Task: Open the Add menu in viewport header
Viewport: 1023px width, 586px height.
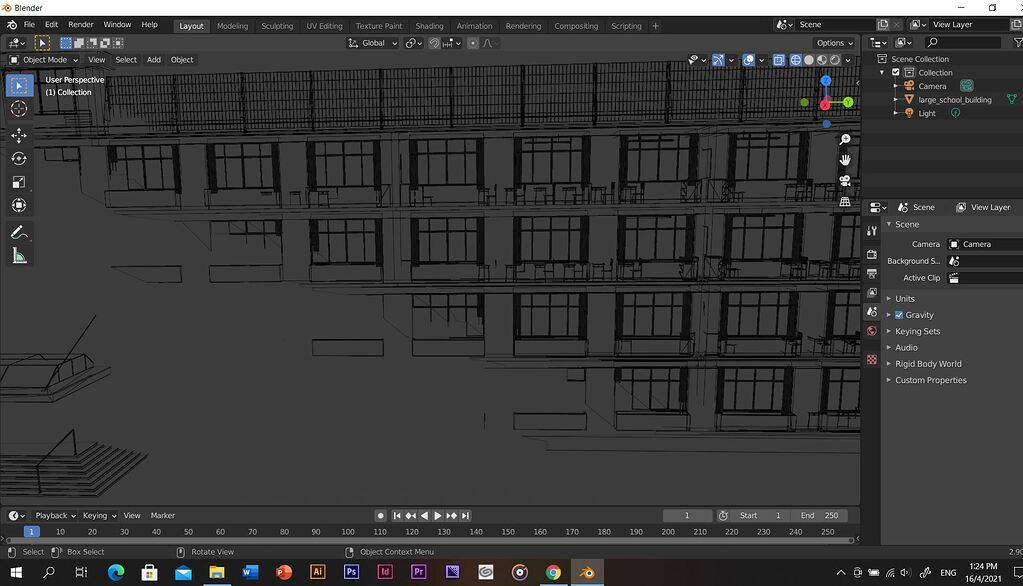Action: pyautogui.click(x=154, y=59)
